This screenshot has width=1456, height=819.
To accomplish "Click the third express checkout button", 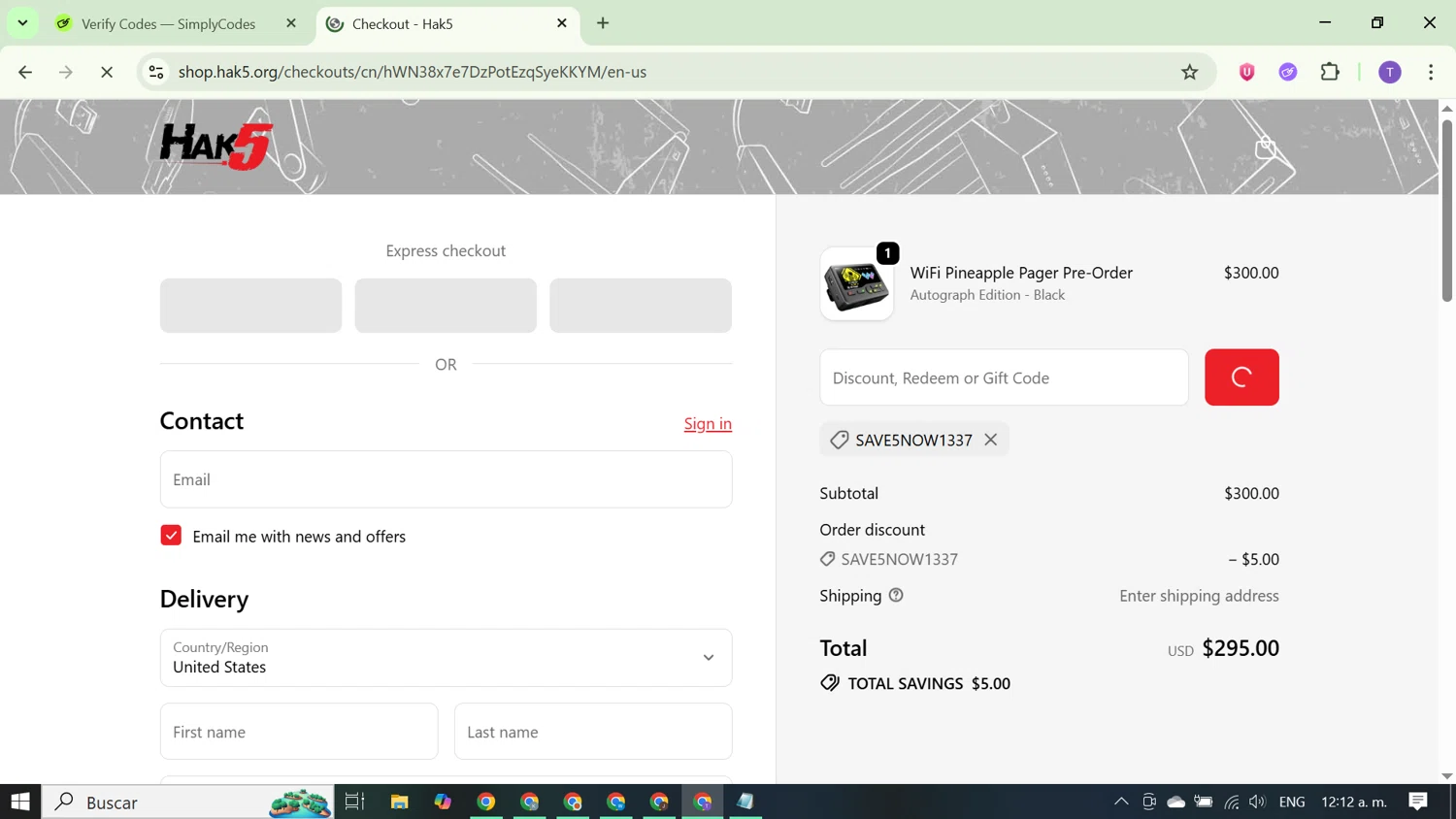I will (x=641, y=306).
